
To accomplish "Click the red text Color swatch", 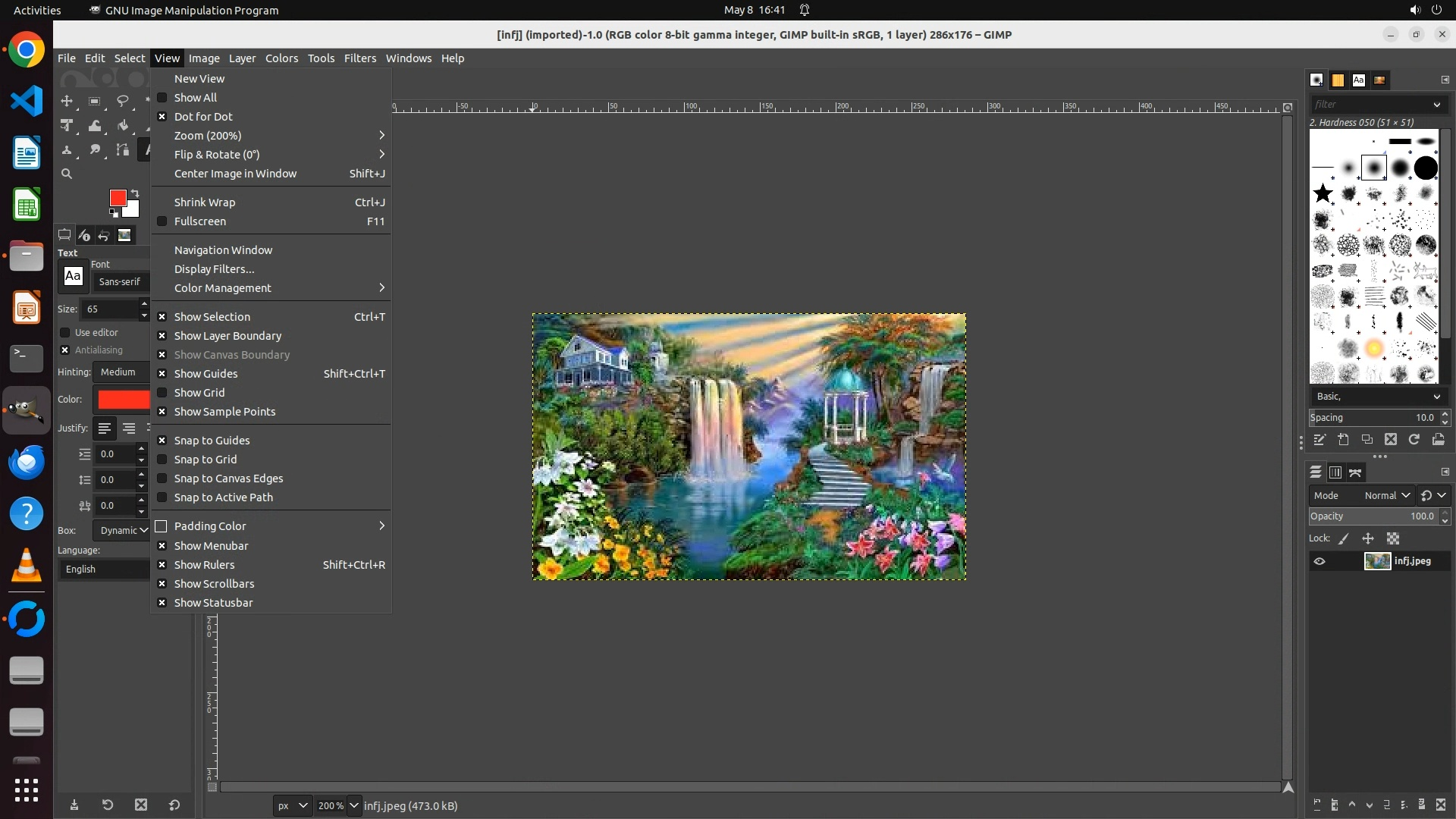I will click(124, 400).
